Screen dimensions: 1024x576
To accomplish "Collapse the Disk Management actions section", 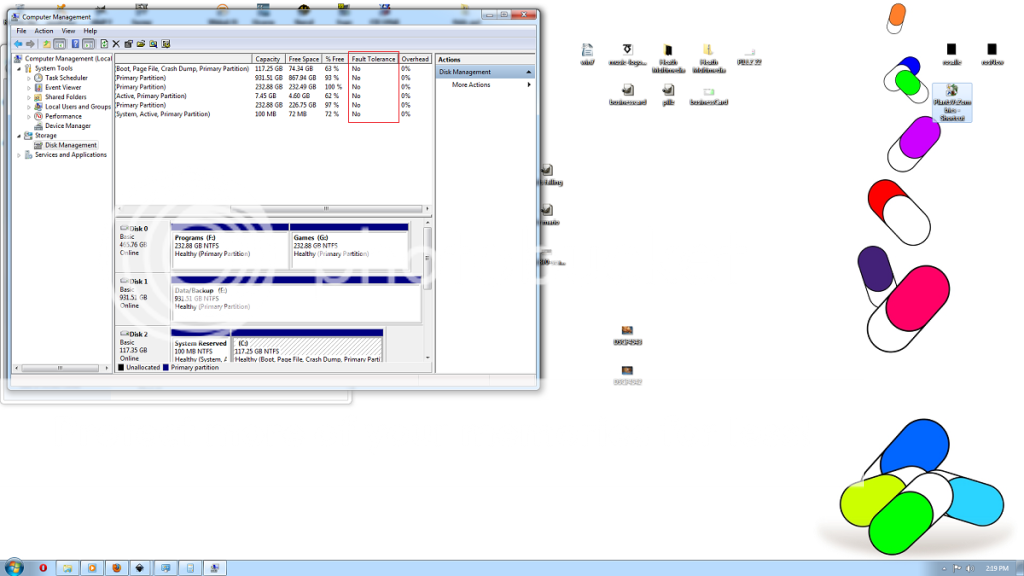I will [x=529, y=72].
